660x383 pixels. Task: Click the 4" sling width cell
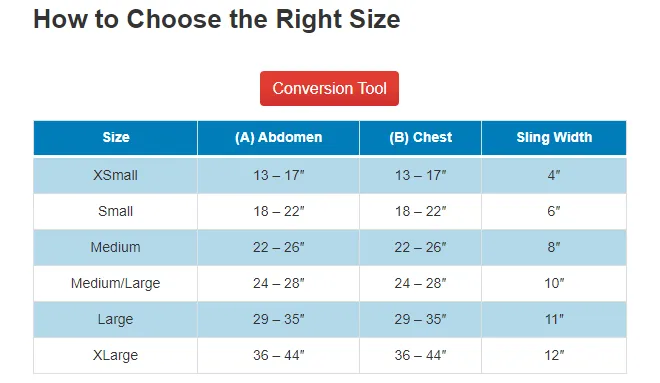click(x=554, y=175)
